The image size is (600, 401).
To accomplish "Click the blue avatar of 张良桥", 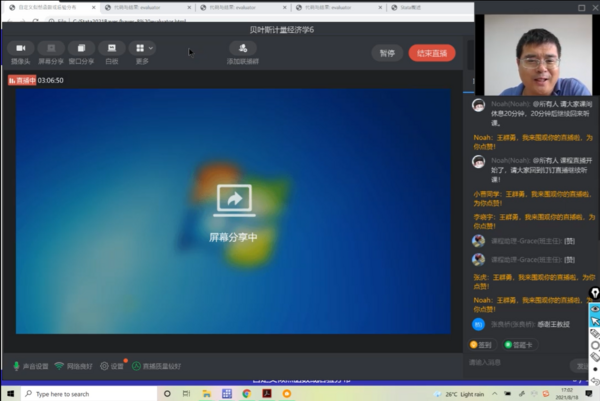I will pos(478,324).
